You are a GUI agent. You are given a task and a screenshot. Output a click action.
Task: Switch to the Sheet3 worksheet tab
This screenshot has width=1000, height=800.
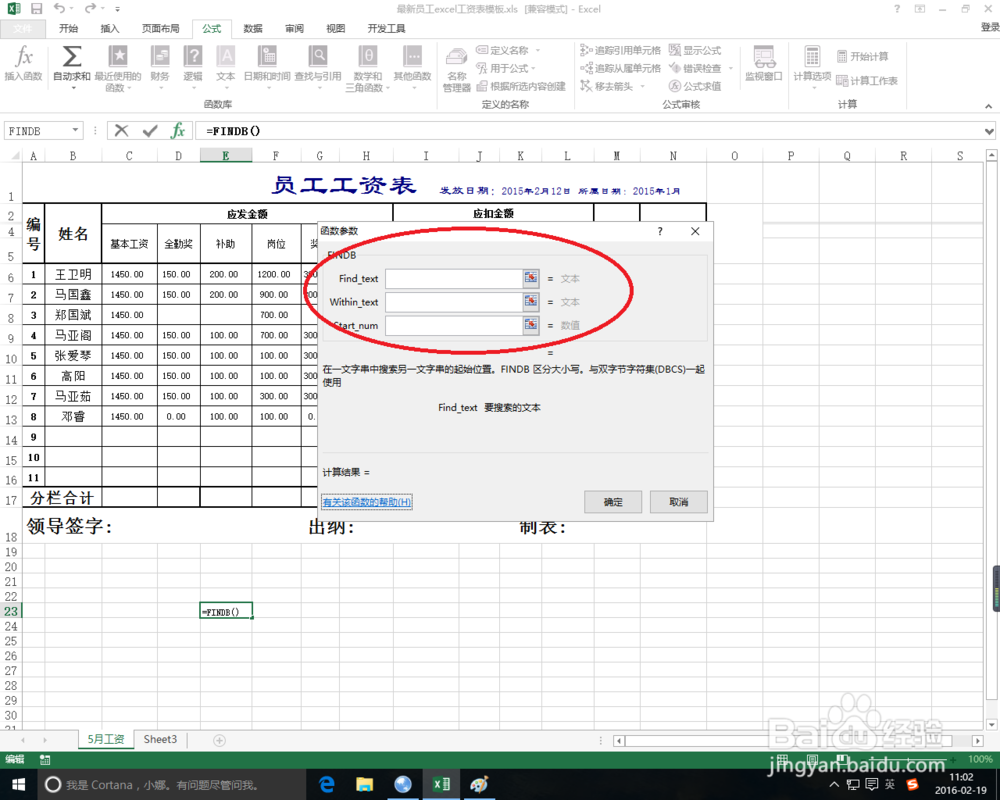click(159, 739)
